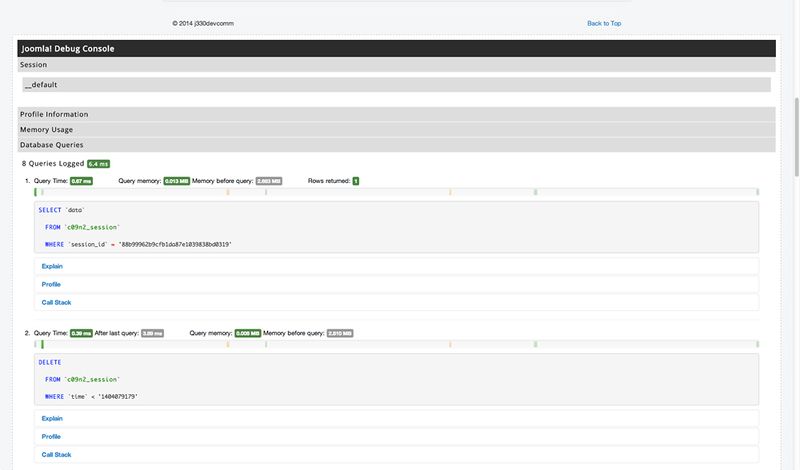Click the DELETE query code block
The image size is (800, 470).
click(x=395, y=379)
